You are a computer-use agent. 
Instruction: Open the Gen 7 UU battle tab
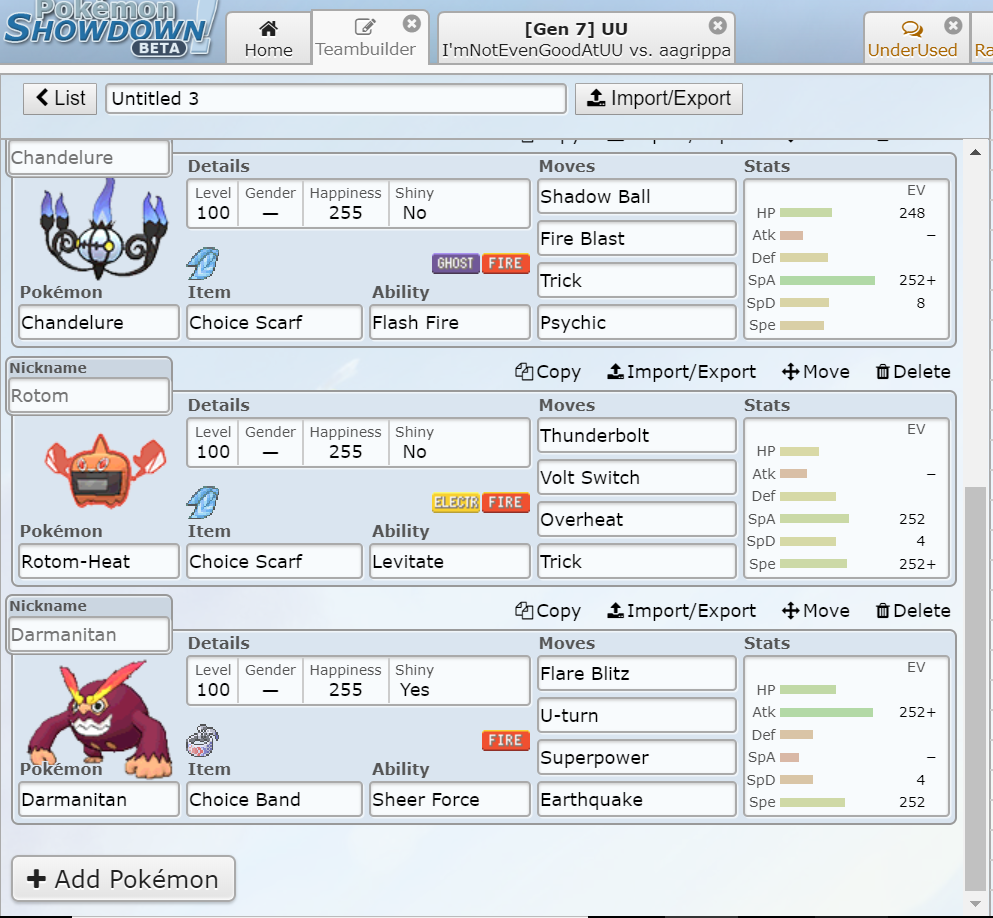tap(586, 38)
